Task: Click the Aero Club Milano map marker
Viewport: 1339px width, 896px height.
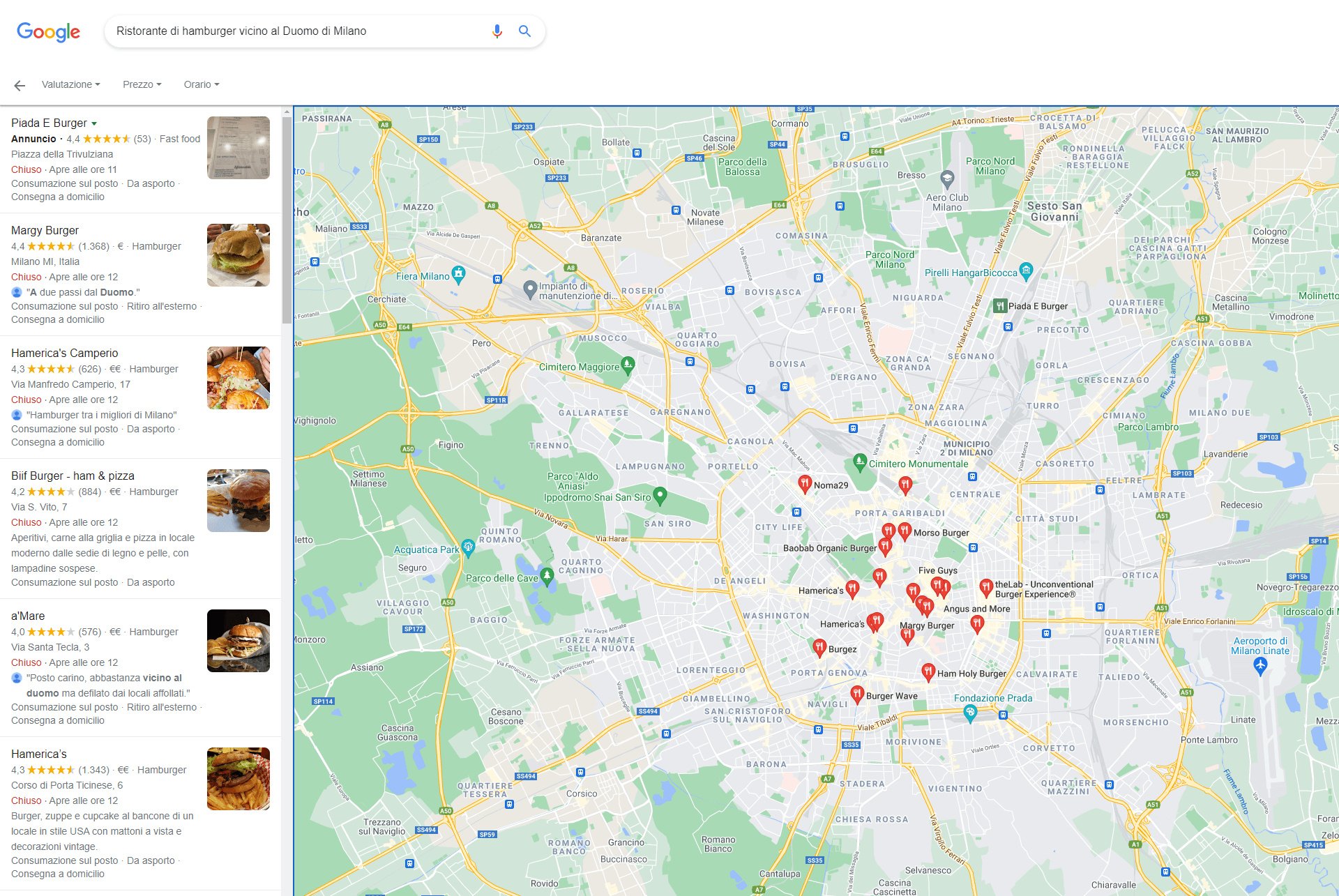Action: (x=947, y=179)
